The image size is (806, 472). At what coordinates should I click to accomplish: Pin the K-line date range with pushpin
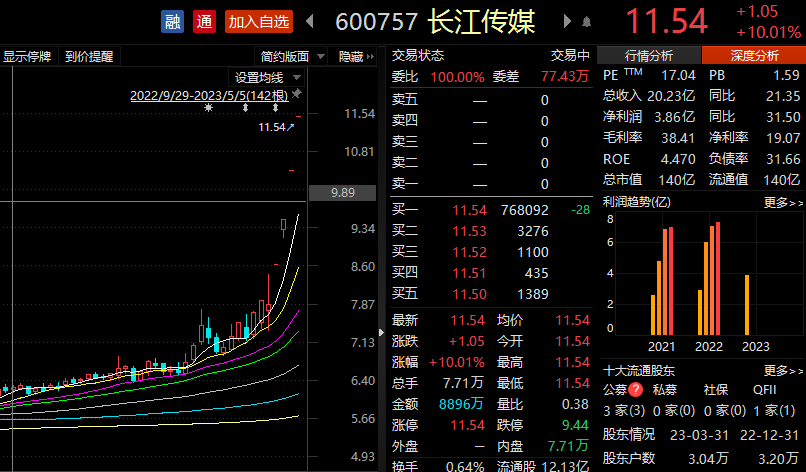[x=297, y=94]
